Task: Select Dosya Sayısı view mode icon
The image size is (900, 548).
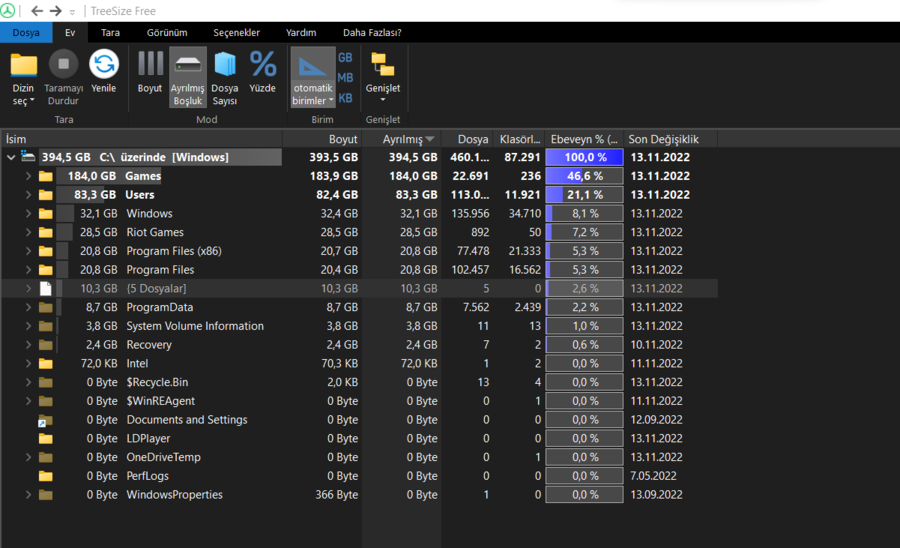Action: click(224, 66)
